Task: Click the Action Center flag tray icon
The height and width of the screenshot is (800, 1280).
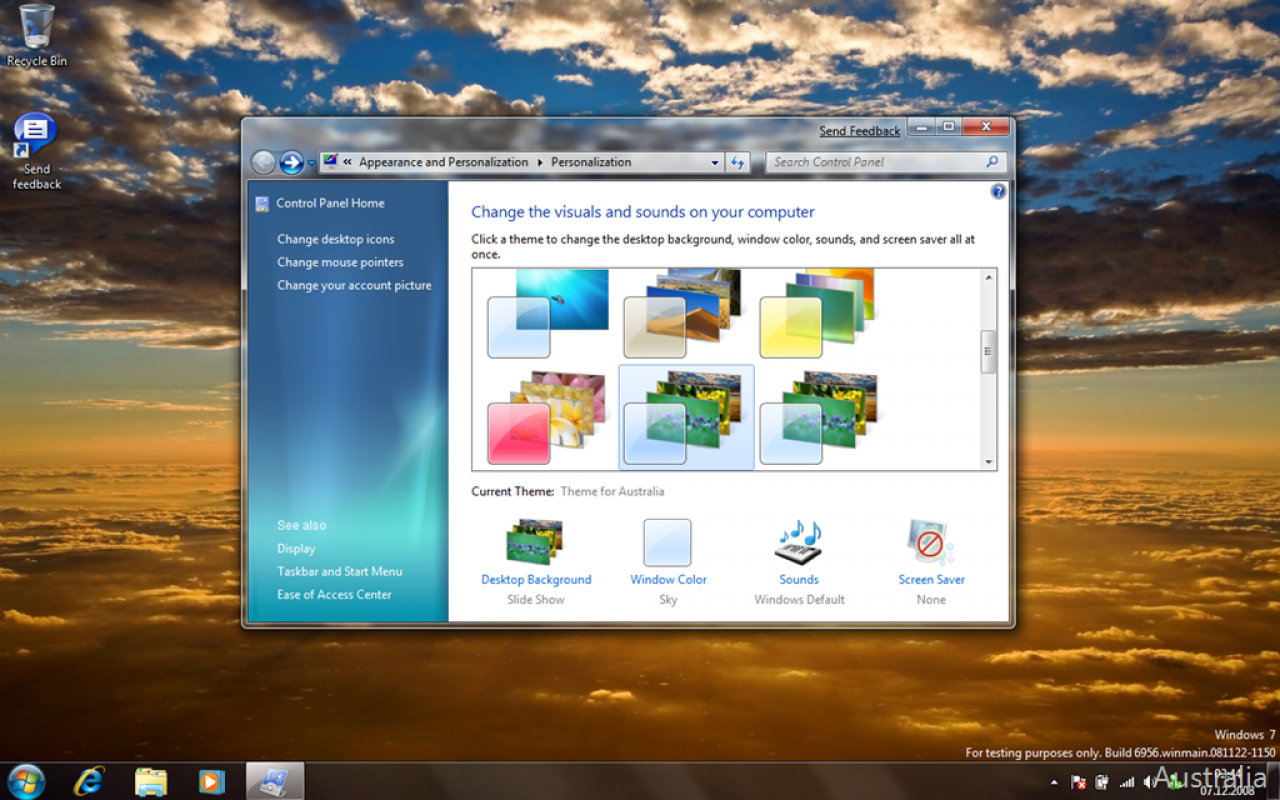Action: (x=1079, y=782)
